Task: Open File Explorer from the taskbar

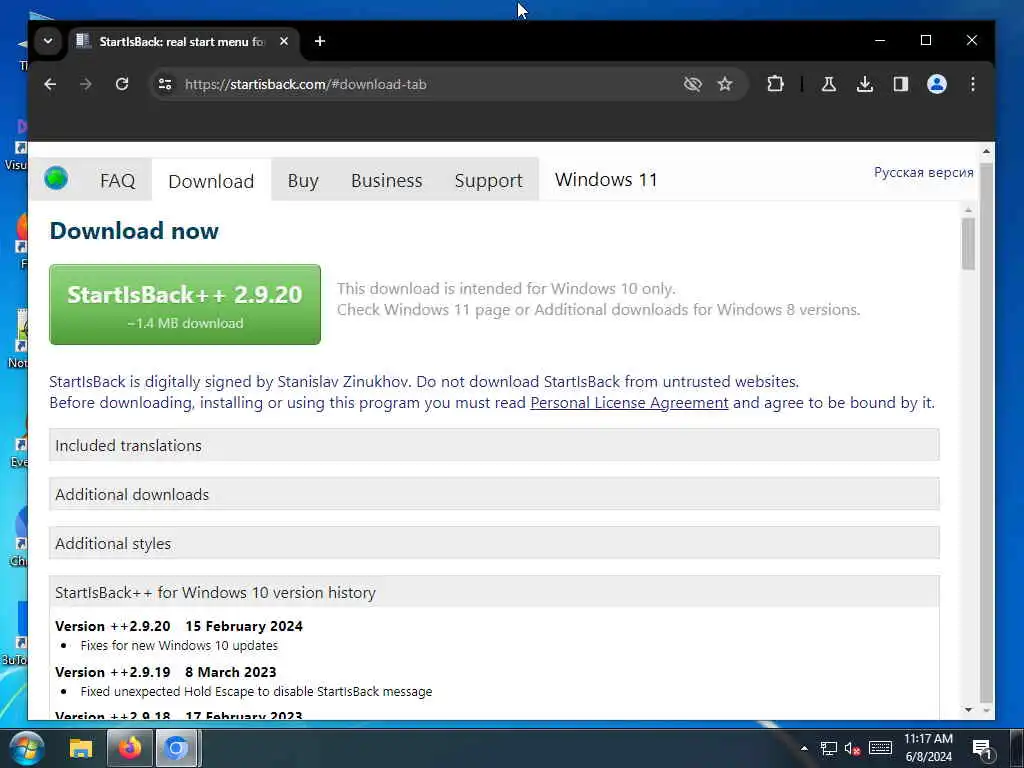Action: click(x=81, y=748)
